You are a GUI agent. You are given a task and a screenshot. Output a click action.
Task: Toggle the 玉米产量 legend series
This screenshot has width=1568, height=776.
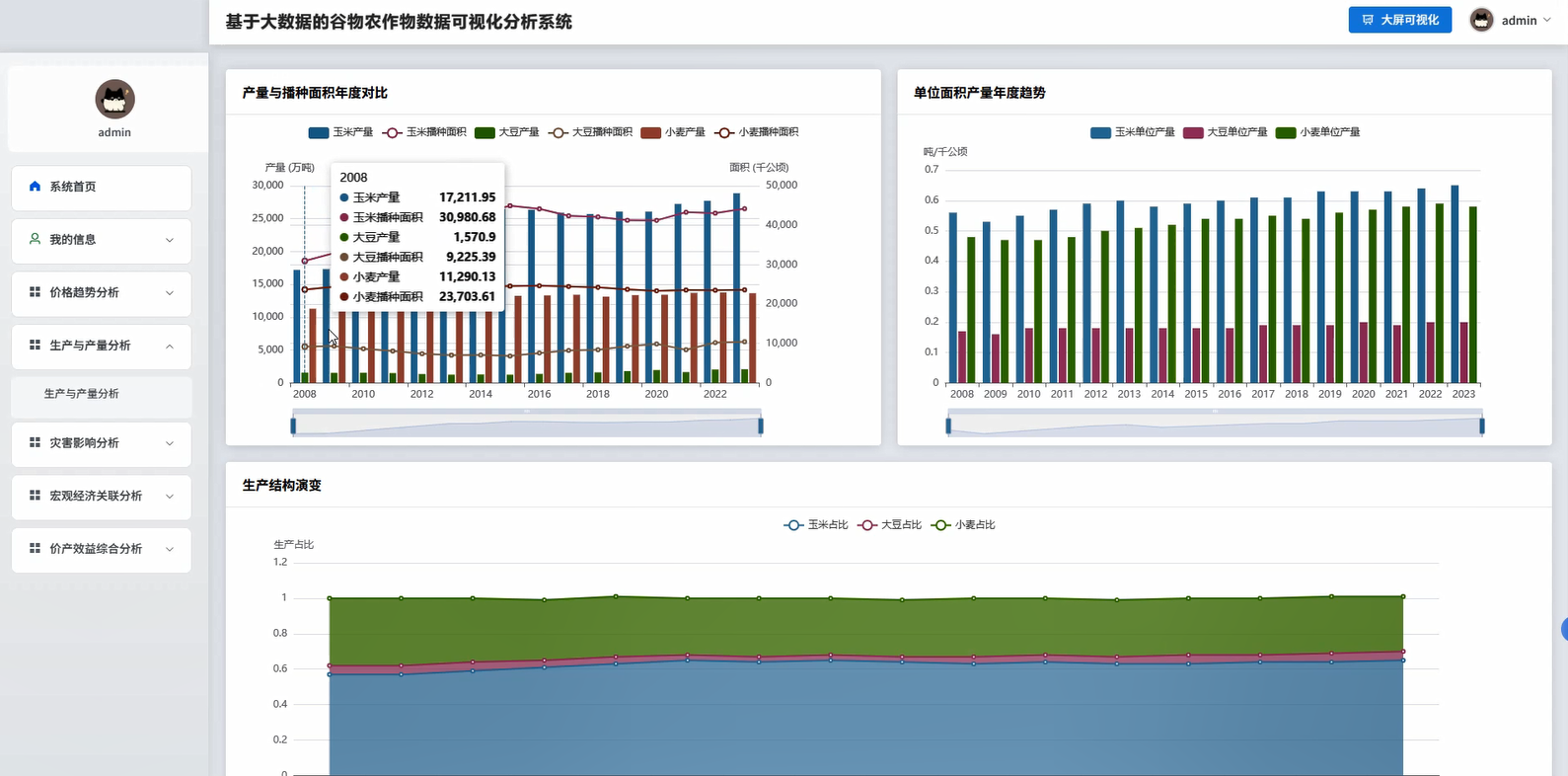coord(340,132)
